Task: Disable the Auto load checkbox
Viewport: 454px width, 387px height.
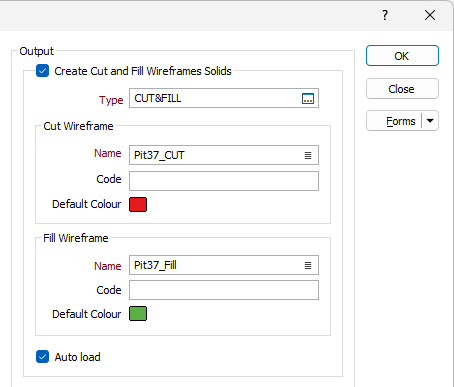Action: (42, 357)
